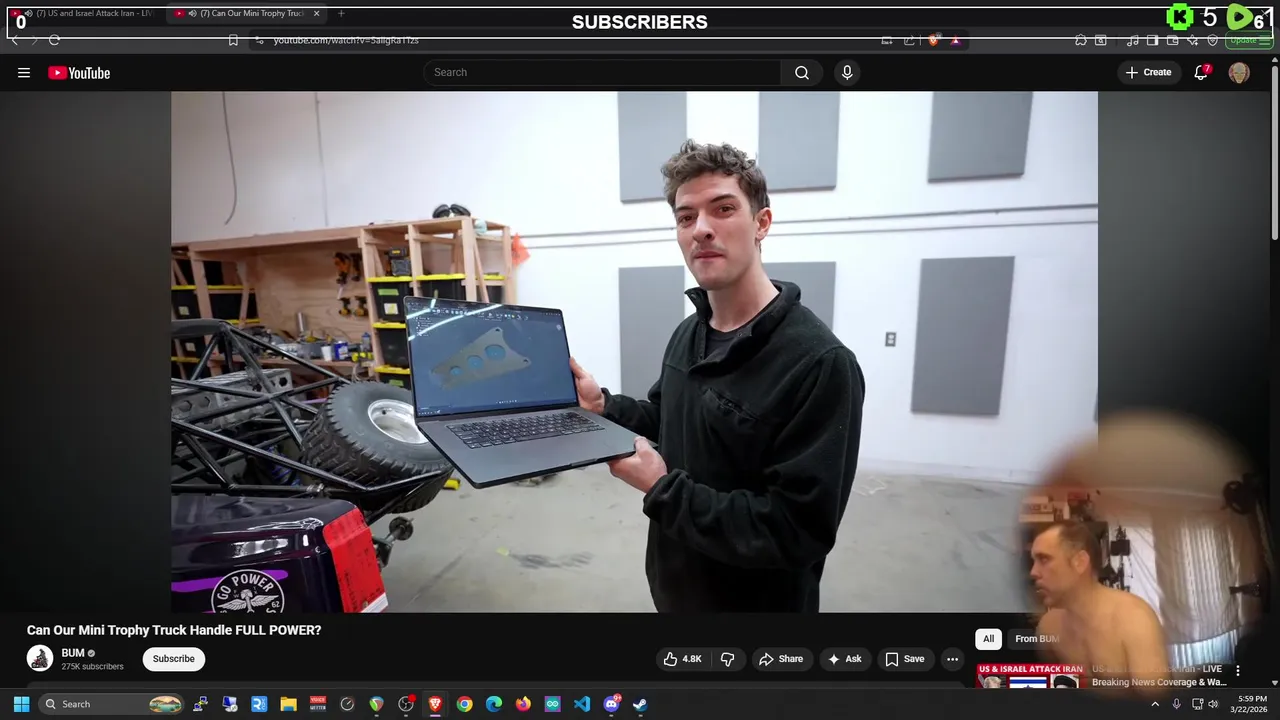The height and width of the screenshot is (720, 1280).
Task: Save the video to a playlist
Action: coord(905,659)
